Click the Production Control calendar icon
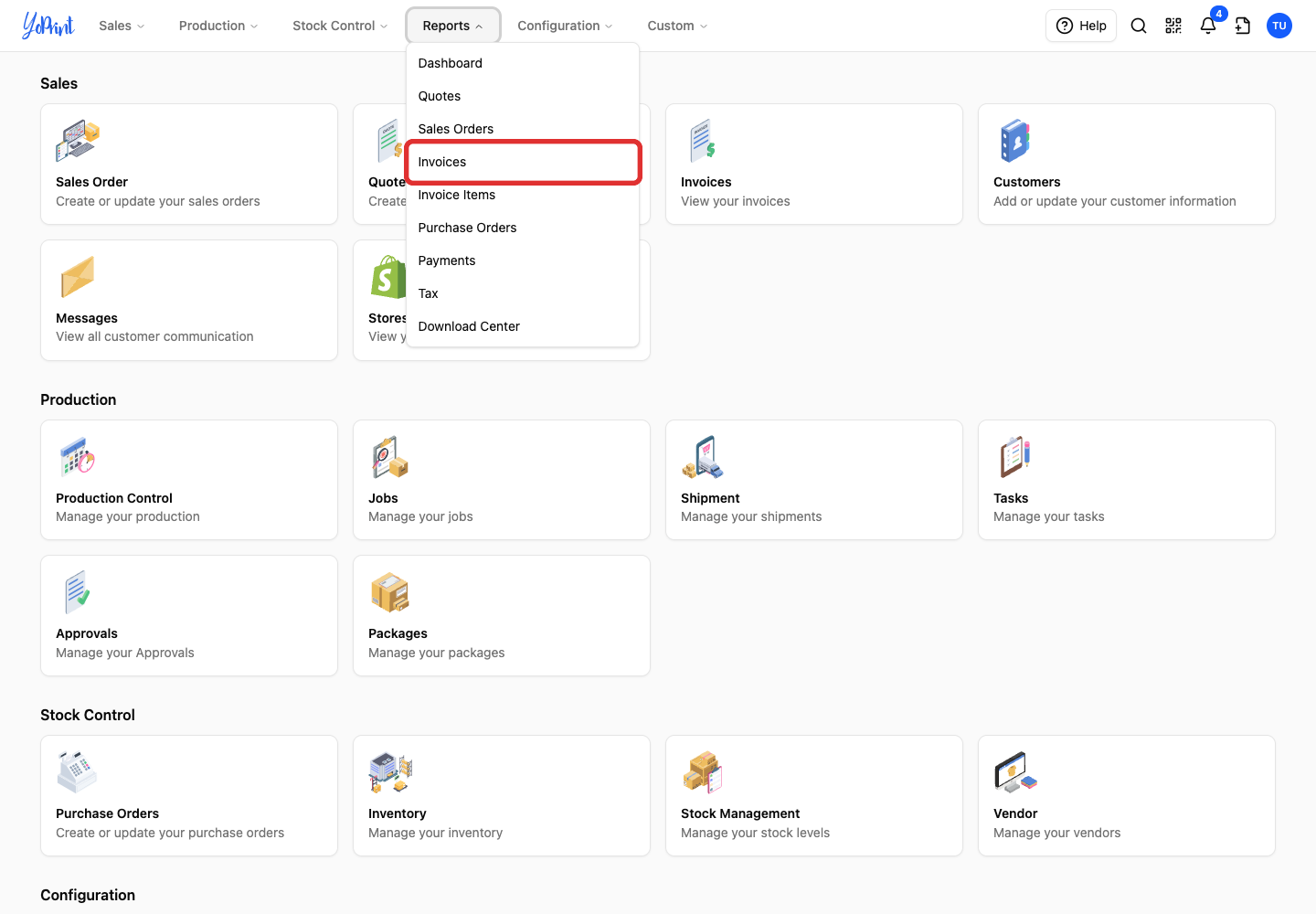This screenshot has width=1316, height=914. [78, 457]
